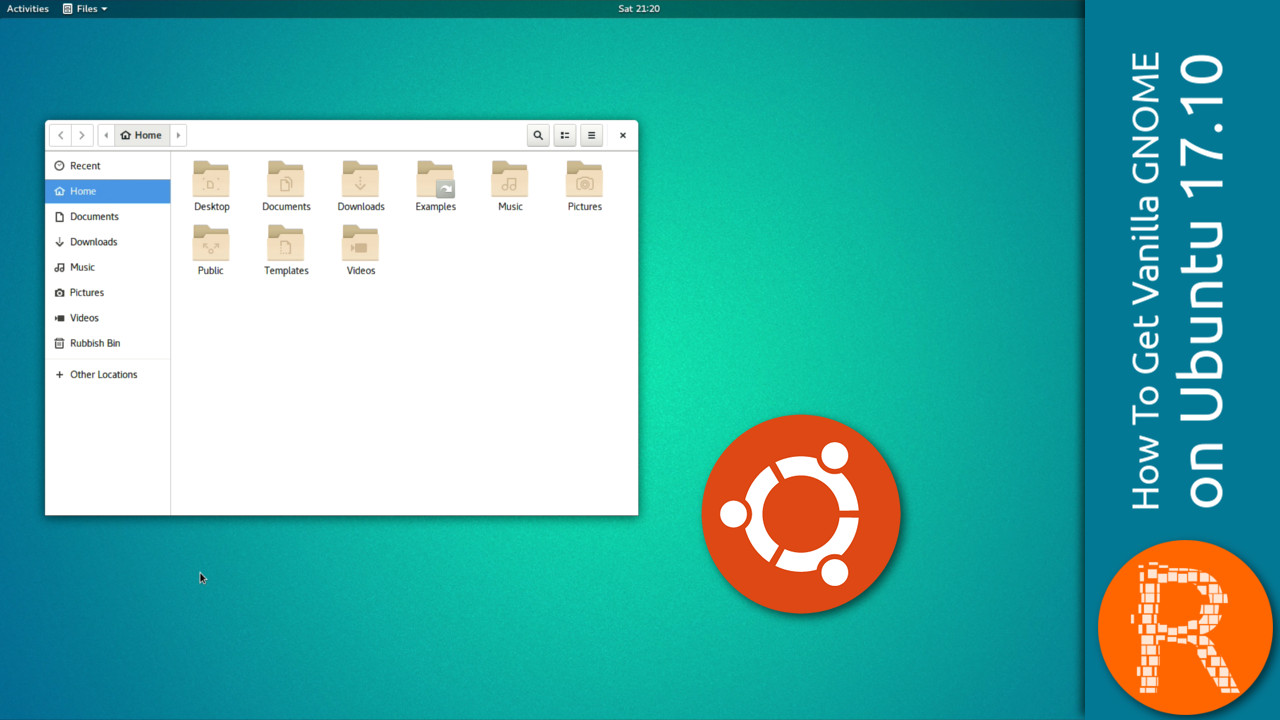Open the Desktop folder icon

coord(211,179)
